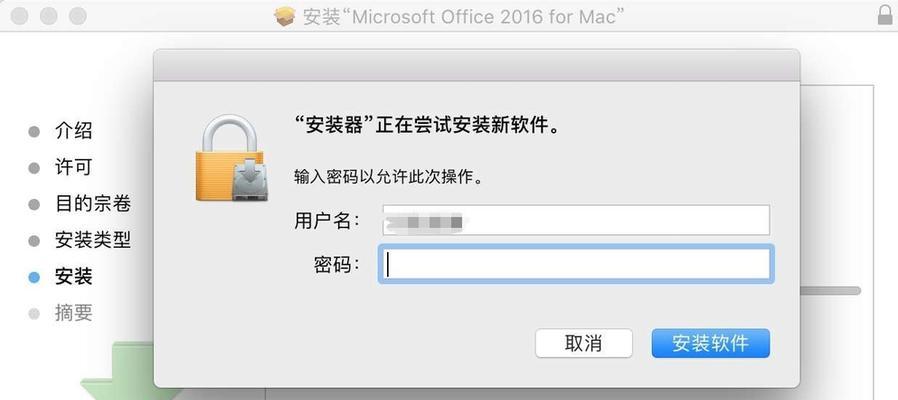Viewport: 898px width, 400px height.
Task: Go to the 目的宗卷 step
Action: tap(93, 204)
